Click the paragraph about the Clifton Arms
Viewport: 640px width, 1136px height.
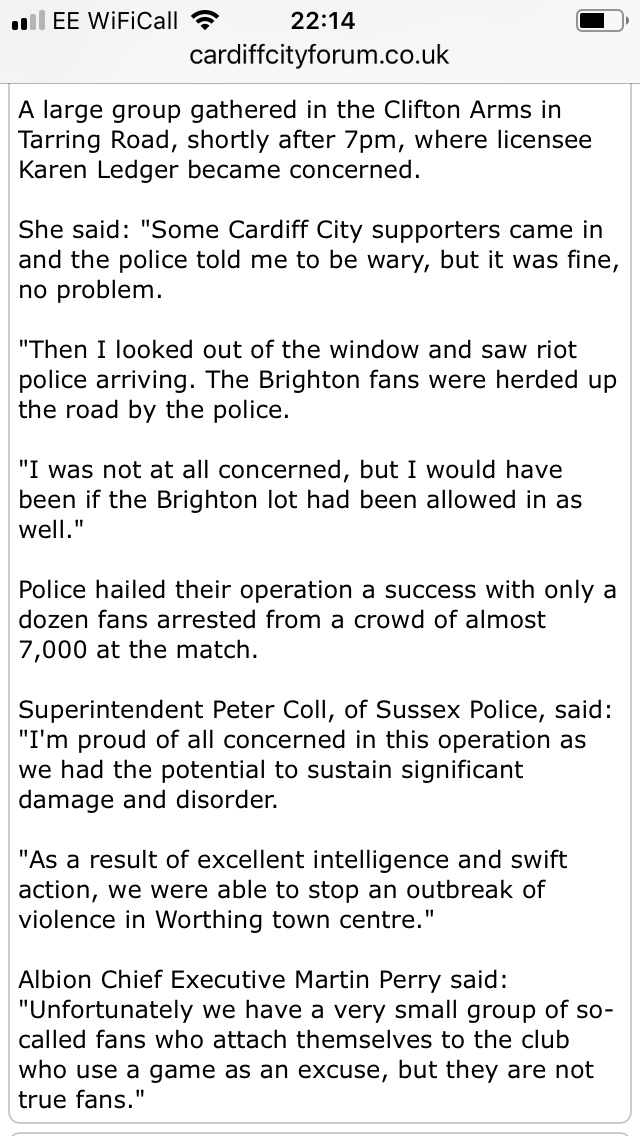[304, 140]
